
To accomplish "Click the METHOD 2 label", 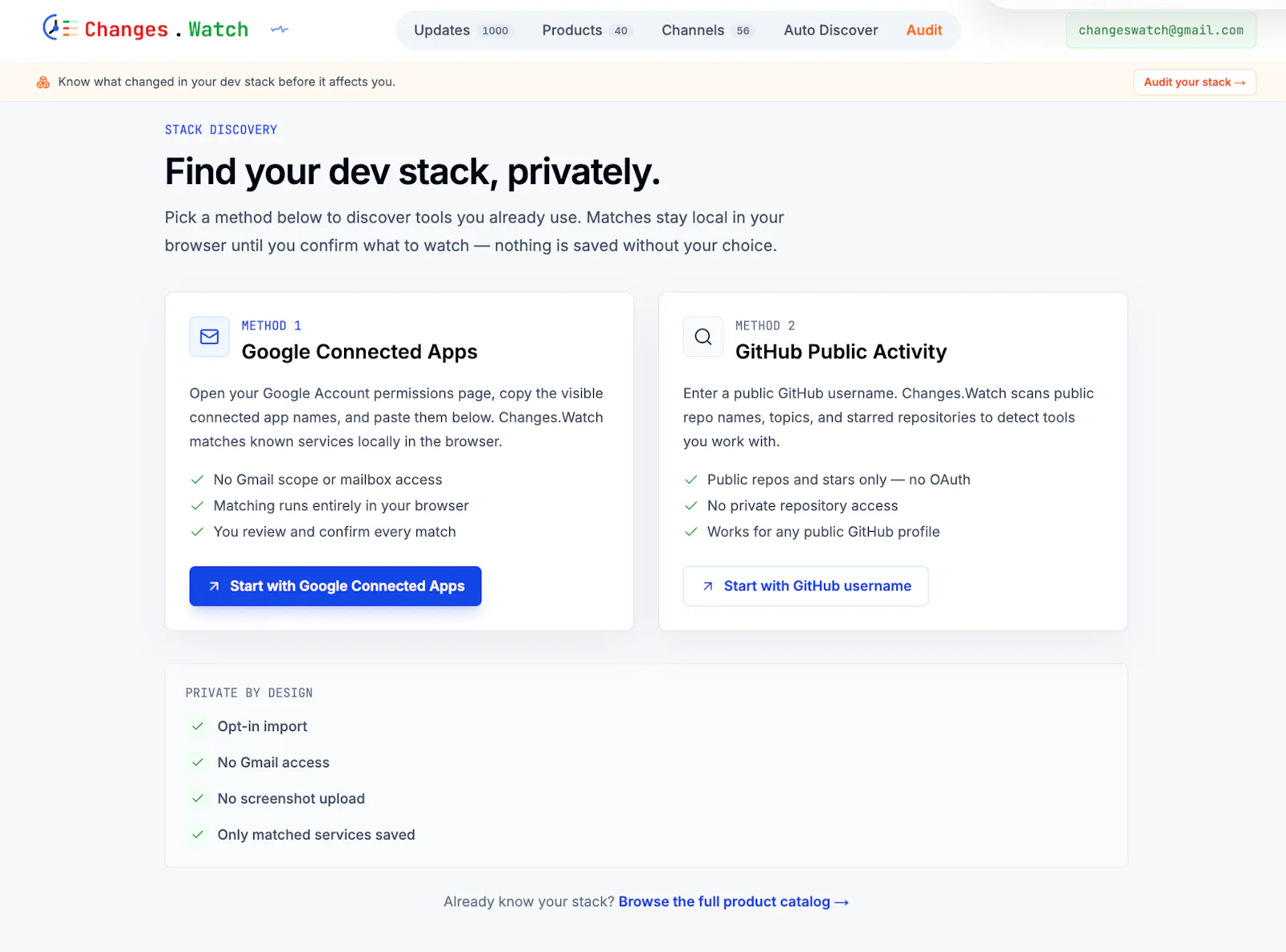I will (765, 326).
